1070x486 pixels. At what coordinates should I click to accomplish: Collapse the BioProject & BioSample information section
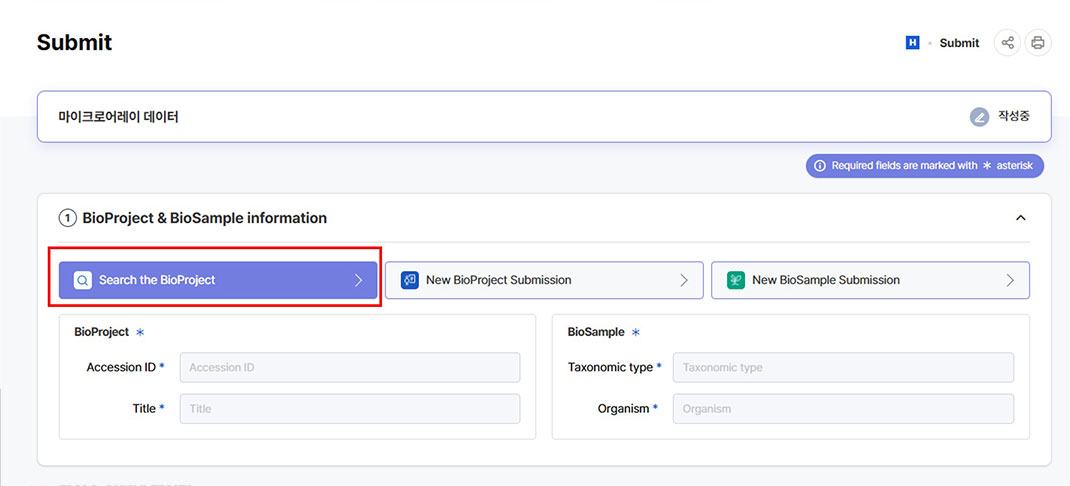pos(1020,218)
